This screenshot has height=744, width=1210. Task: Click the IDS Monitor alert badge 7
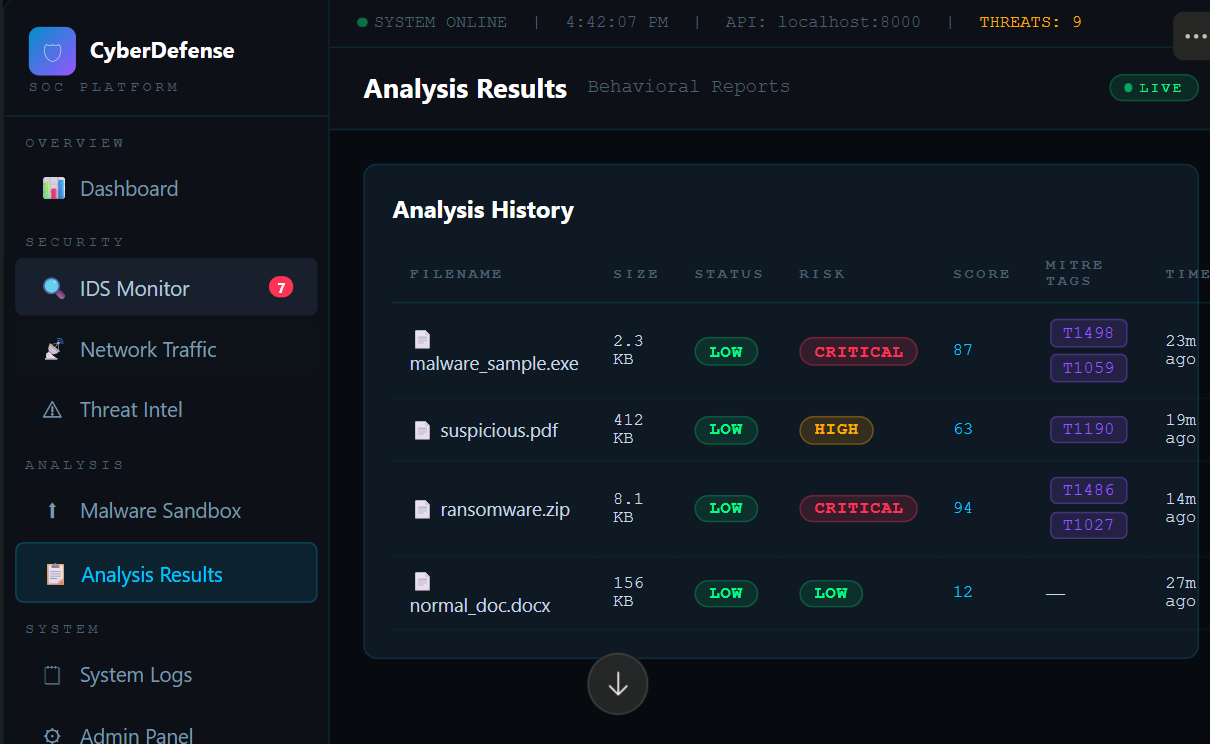[x=281, y=288]
